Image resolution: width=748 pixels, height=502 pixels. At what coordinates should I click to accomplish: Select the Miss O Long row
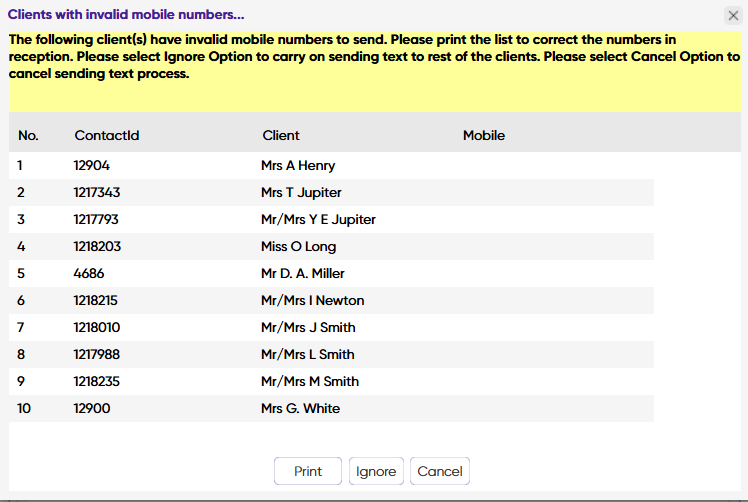point(331,246)
